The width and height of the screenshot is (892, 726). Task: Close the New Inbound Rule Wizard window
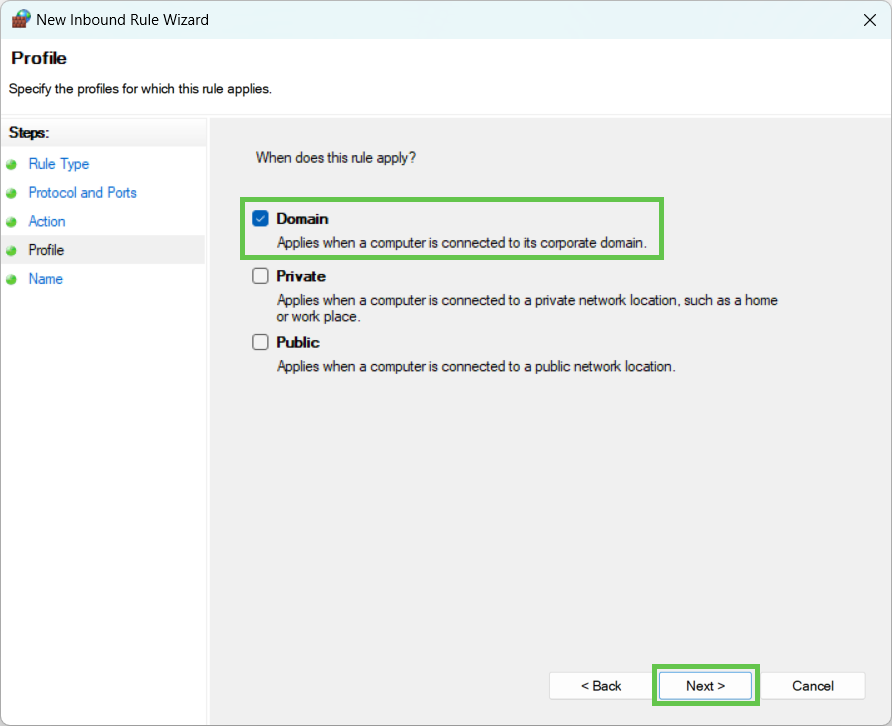[869, 20]
